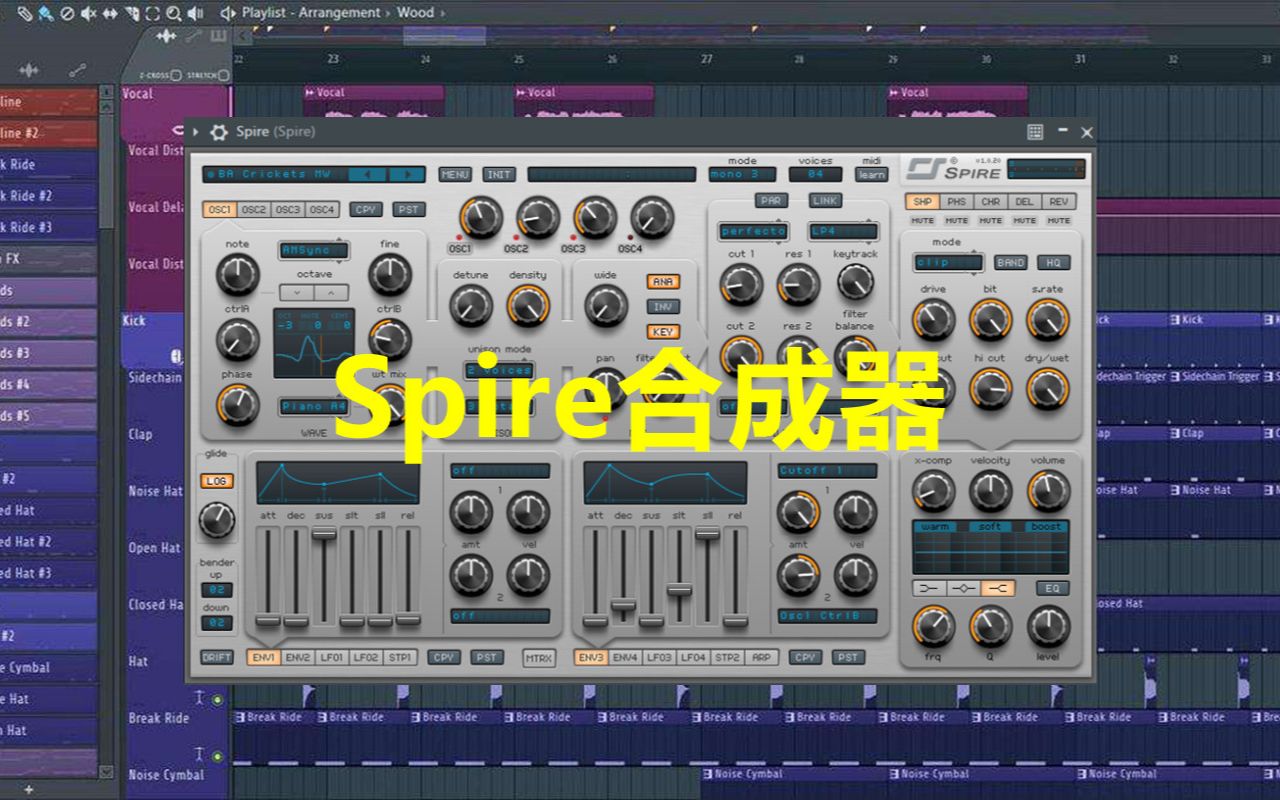Select the Playback speaker tool in playlist toolbar

click(x=195, y=13)
